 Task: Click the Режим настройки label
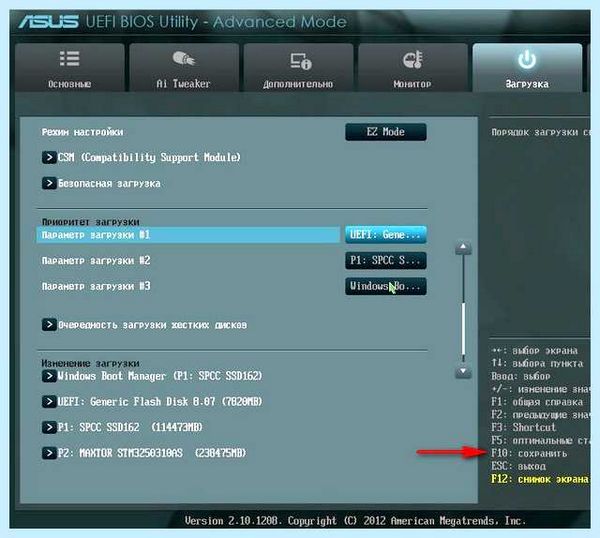pyautogui.click(x=82, y=132)
